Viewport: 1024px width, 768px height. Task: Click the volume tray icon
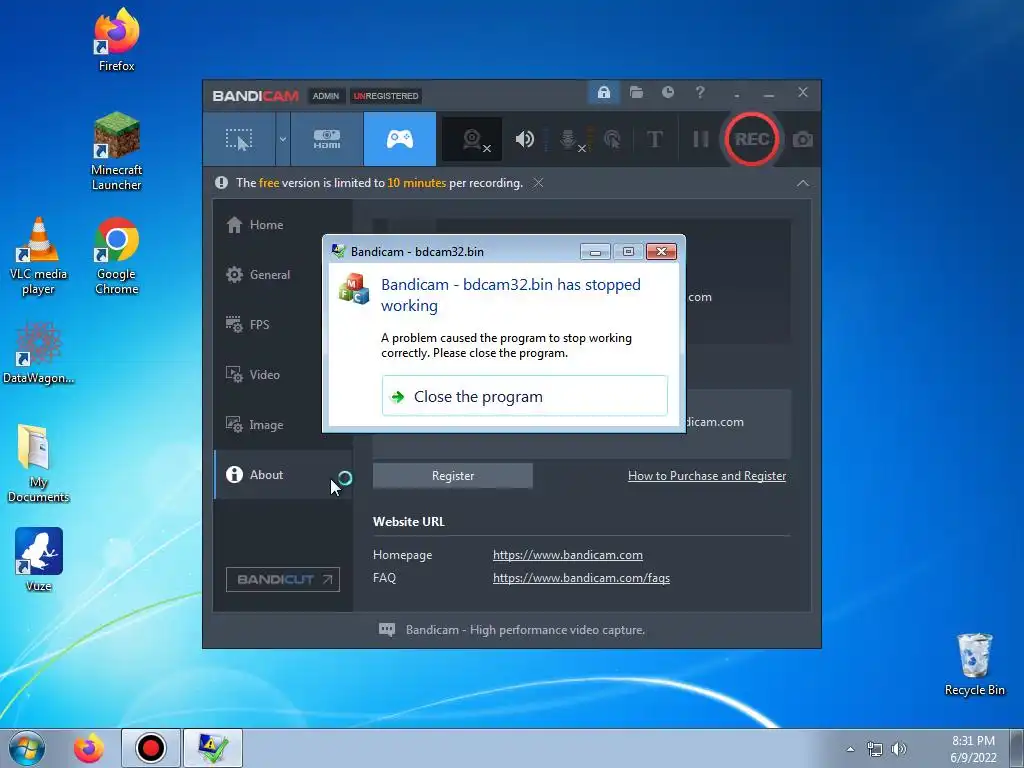coord(899,749)
